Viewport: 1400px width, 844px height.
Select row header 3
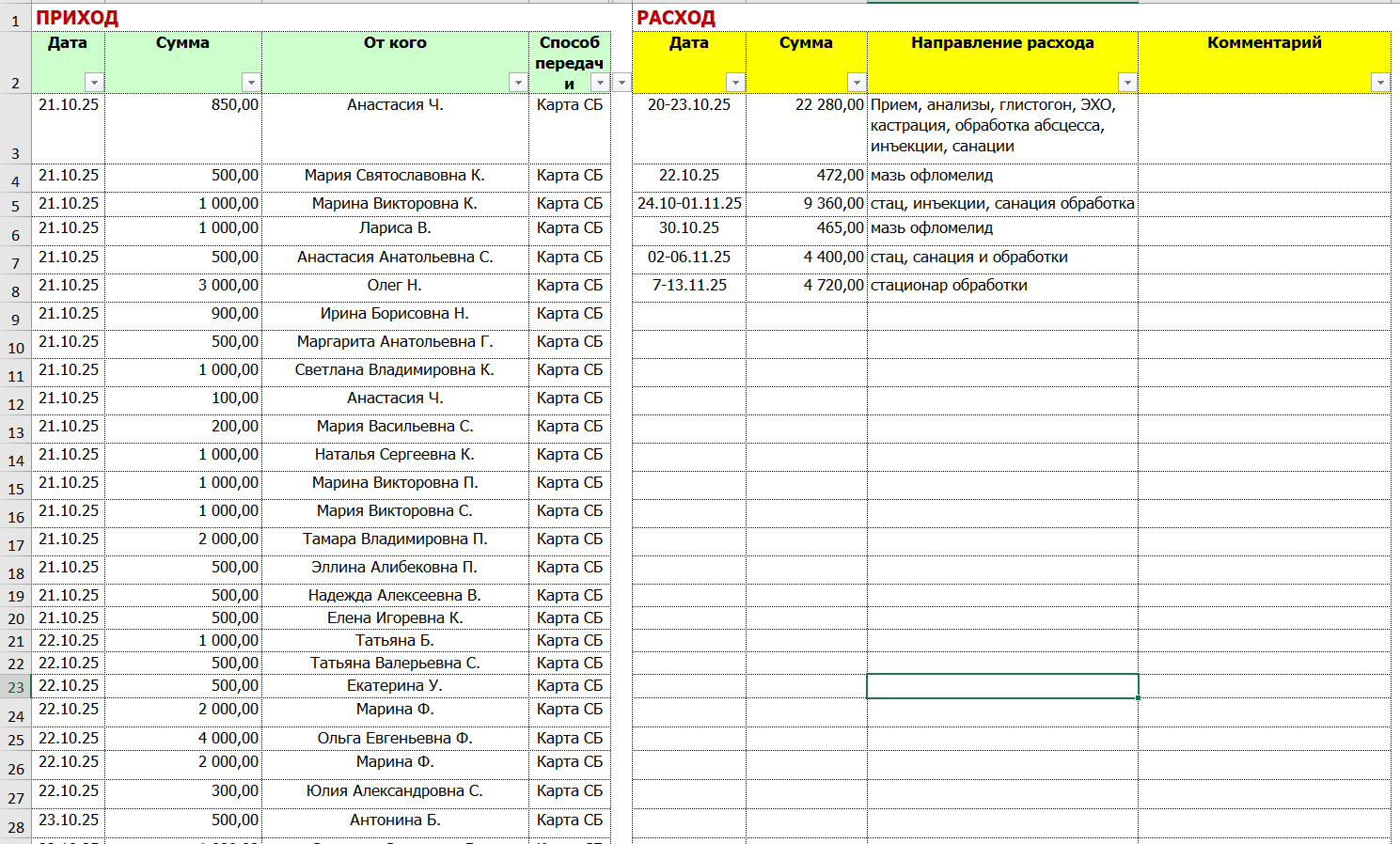pyautogui.click(x=16, y=129)
